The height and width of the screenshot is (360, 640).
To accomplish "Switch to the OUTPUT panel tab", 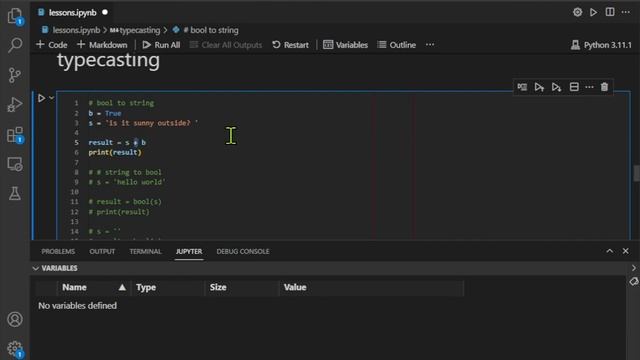I will [102, 251].
